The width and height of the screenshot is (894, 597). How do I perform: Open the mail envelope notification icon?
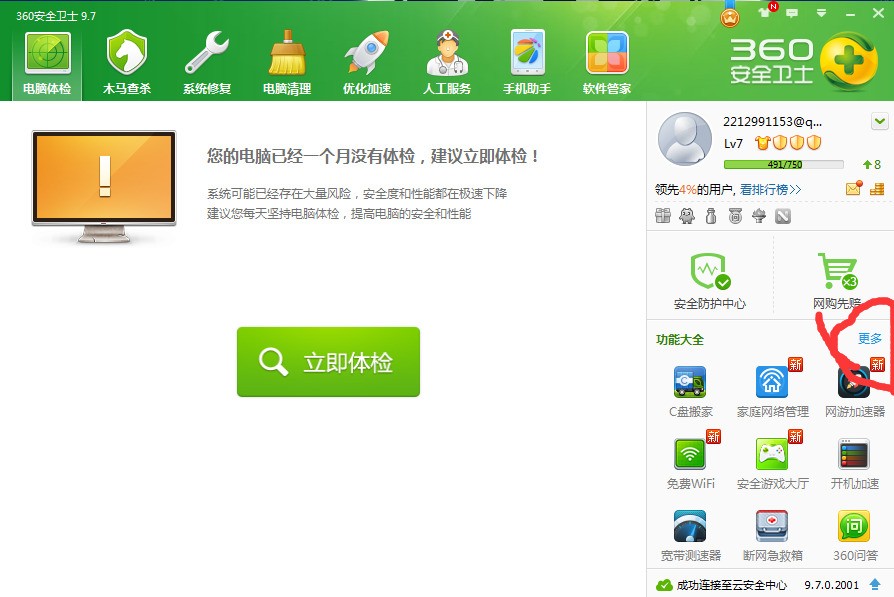(x=854, y=188)
